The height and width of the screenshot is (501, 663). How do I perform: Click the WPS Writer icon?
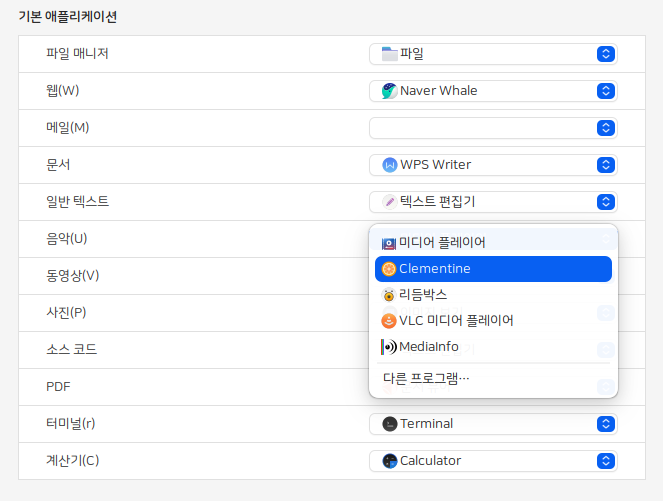tap(389, 165)
